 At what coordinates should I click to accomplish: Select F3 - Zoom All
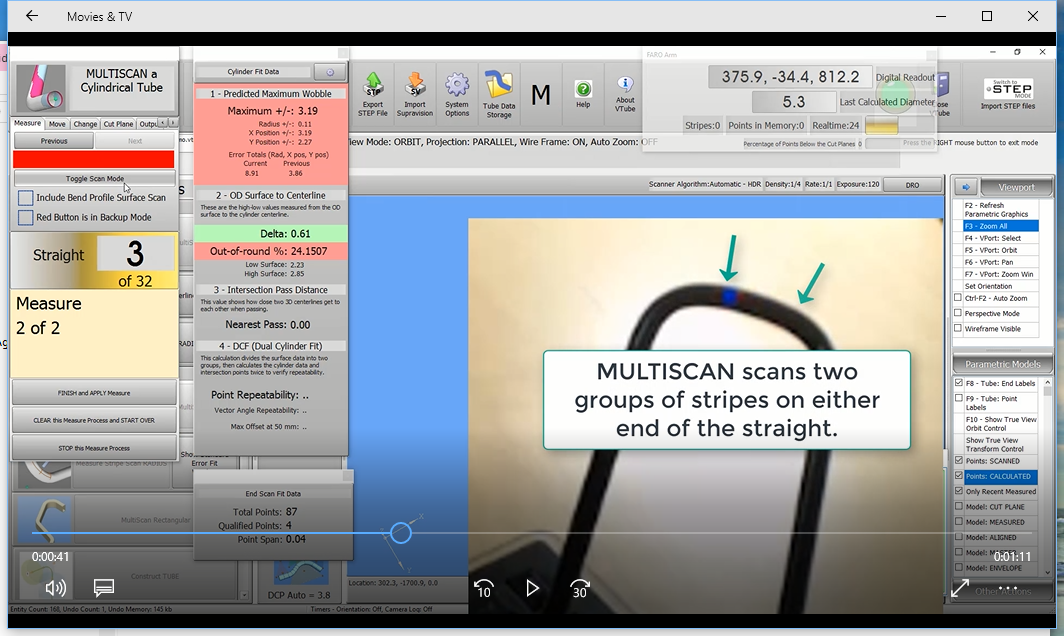tap(1001, 226)
